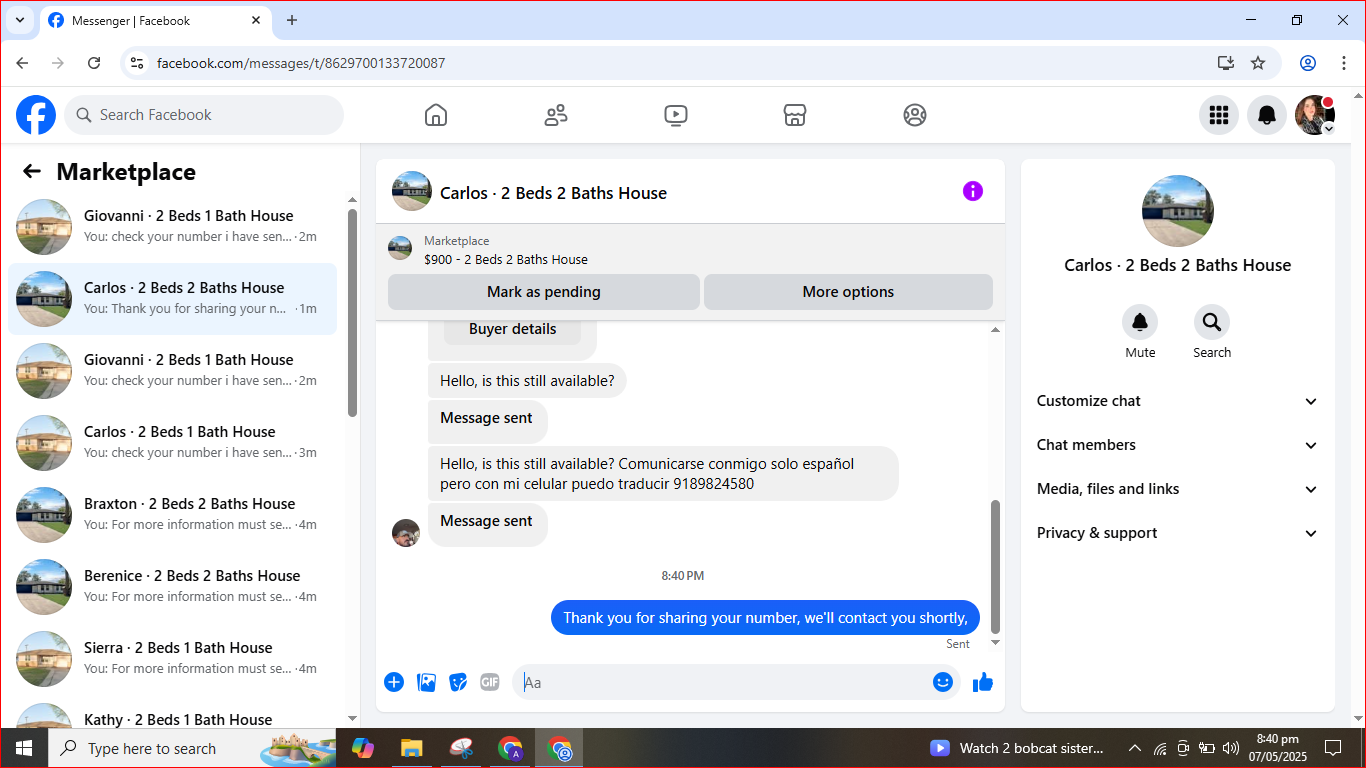The height and width of the screenshot is (768, 1366).
Task: Open site information icon in address bar
Action: coord(138,63)
